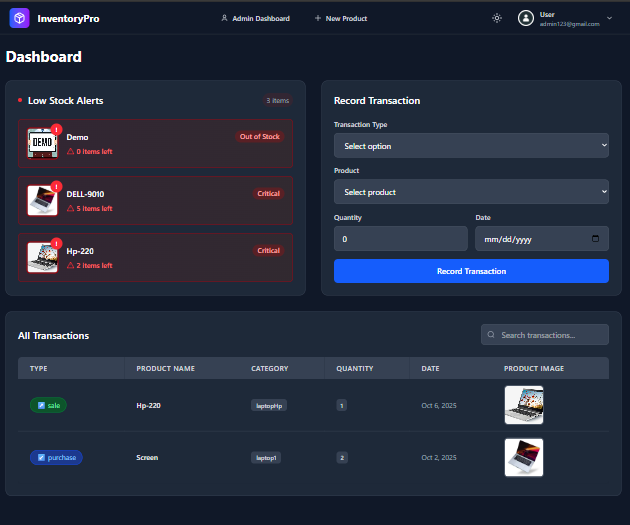Open the calendar picker icon in Date field
This screenshot has width=630, height=525.
595,239
